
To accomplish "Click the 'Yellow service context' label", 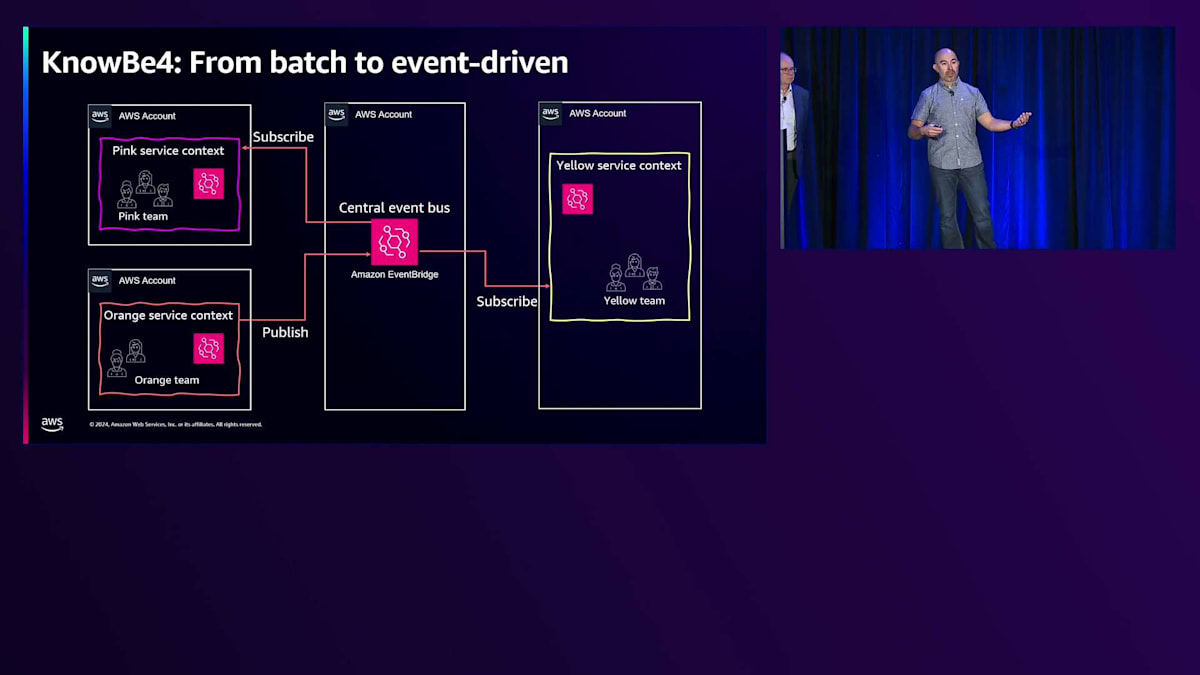I will [x=619, y=166].
